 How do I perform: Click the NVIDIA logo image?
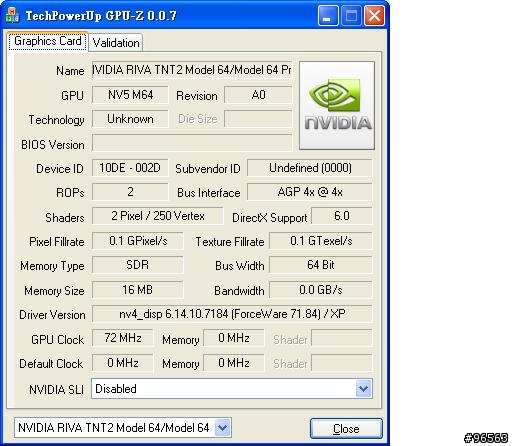pos(337,105)
